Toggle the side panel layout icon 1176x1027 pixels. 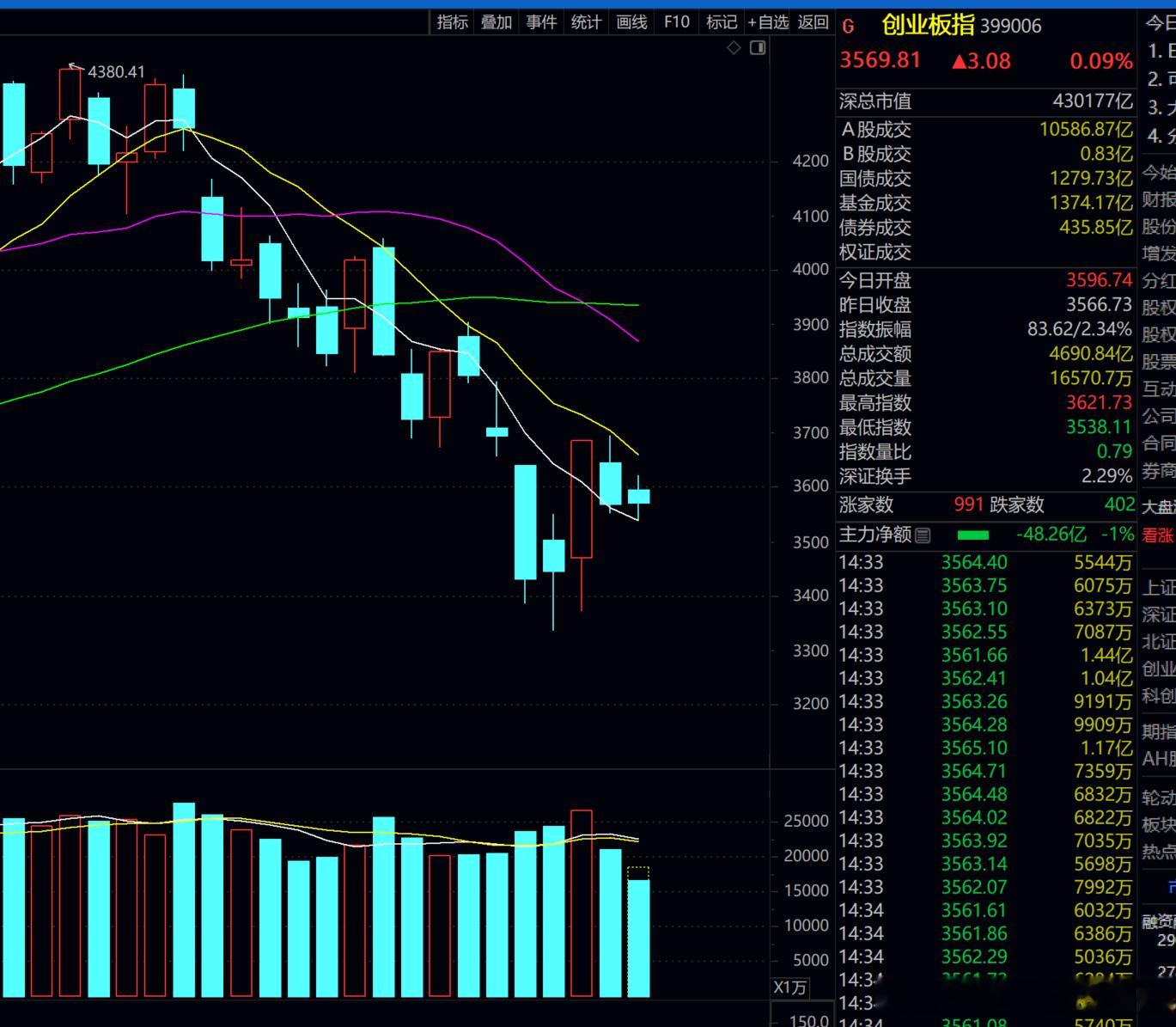[x=758, y=48]
